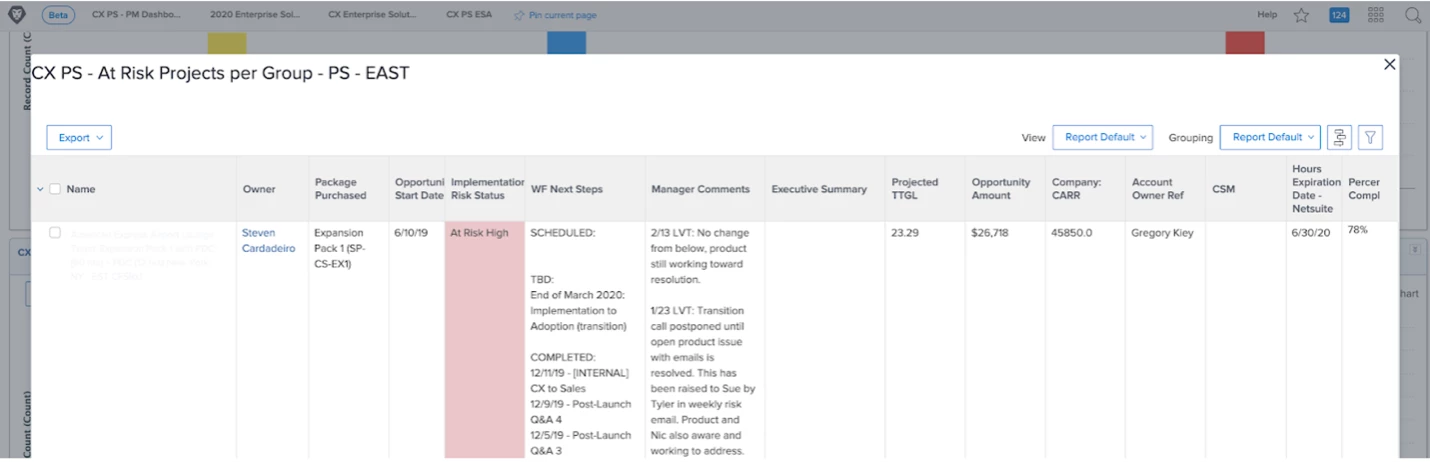Open the Export dropdown
Viewport: 1430px width, 464px height.
pos(79,138)
